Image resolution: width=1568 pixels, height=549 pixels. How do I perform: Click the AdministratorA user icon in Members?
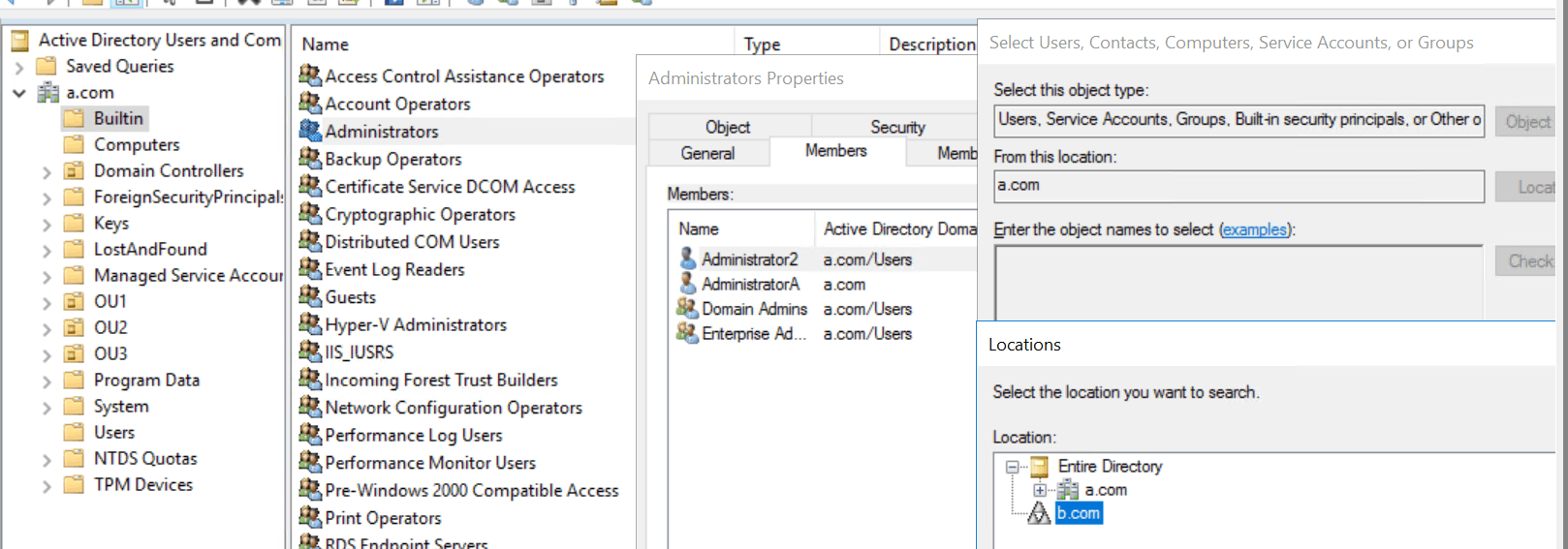pyautogui.click(x=688, y=284)
